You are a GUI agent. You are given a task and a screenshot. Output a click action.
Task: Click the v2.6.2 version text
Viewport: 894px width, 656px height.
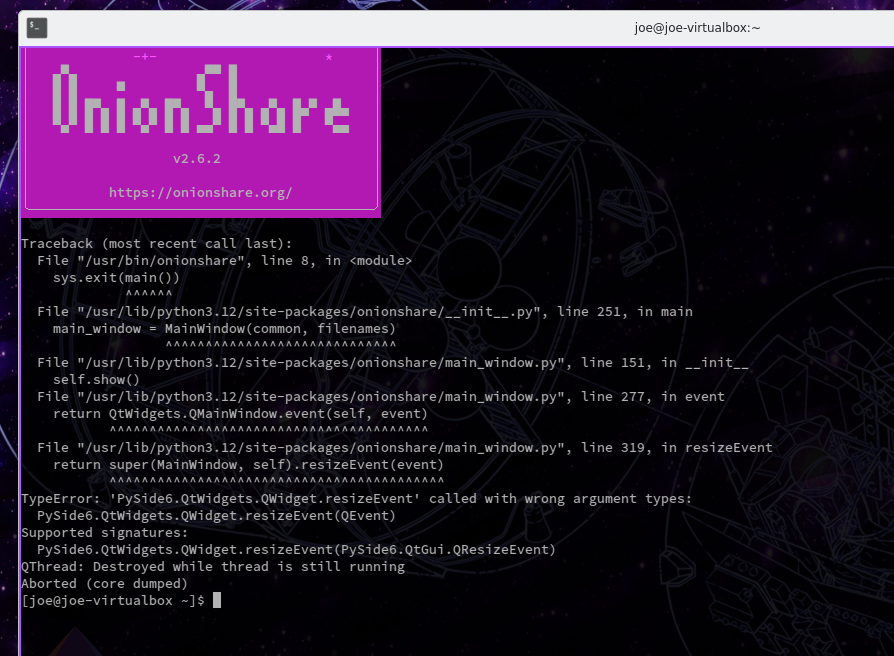[197, 158]
